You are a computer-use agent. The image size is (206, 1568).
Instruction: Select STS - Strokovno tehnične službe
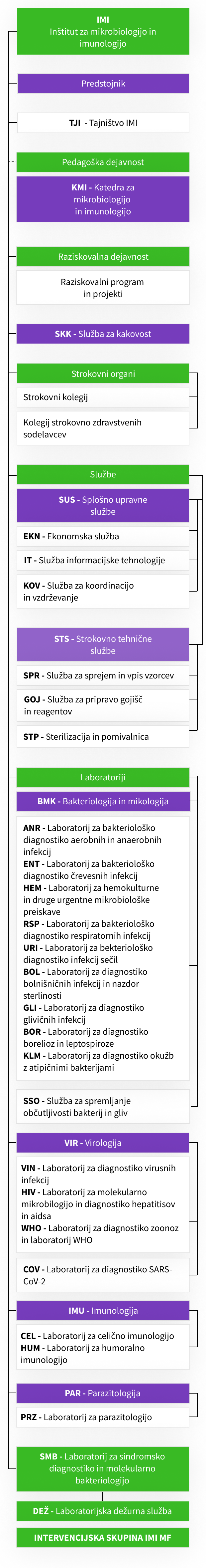(x=103, y=645)
